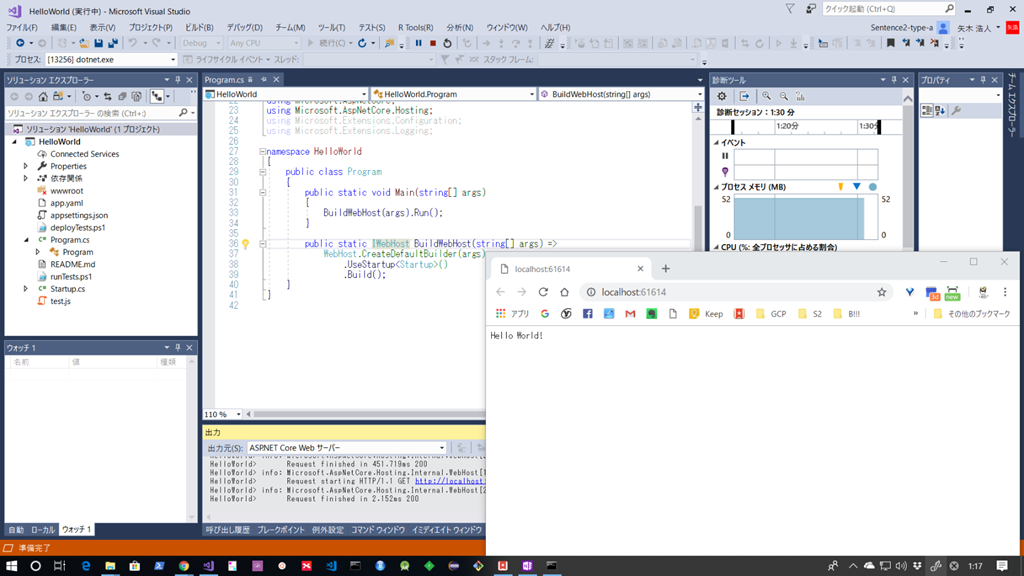Zoom in on diagnostic timeline

coord(766,97)
